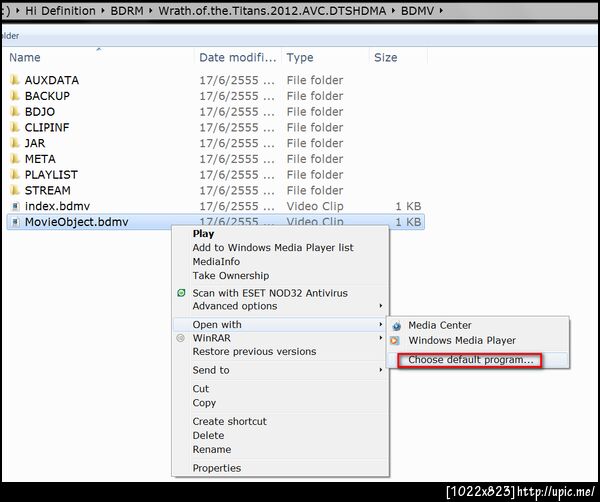Viewport: 600px width, 502px height.
Task: Click the MovieObject.bdmv file icon
Action: [15, 222]
